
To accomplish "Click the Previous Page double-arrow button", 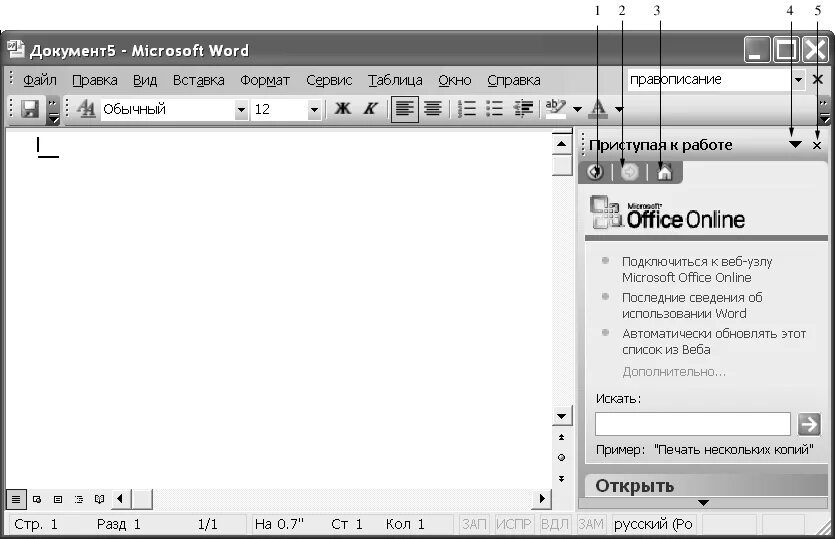I will tap(561, 437).
